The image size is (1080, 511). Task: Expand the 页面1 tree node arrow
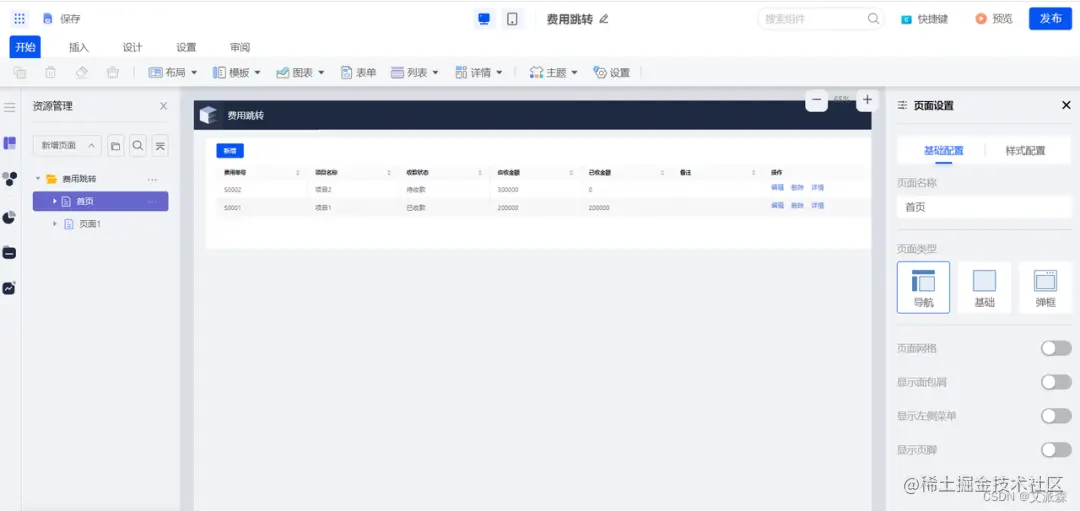pyautogui.click(x=55, y=224)
